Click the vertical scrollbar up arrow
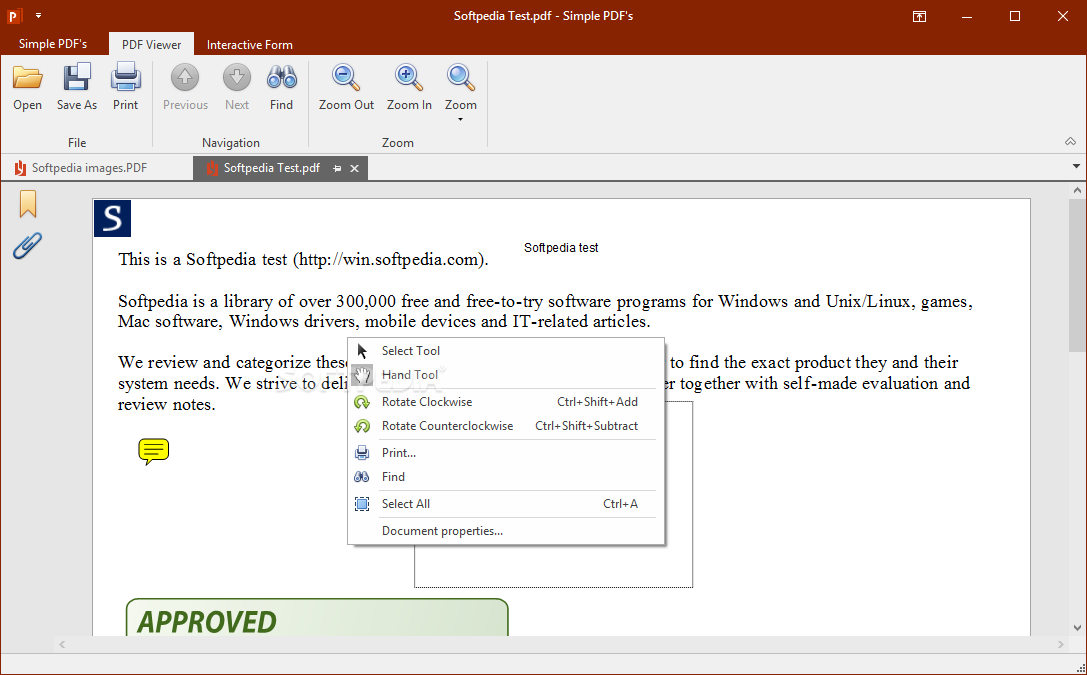Viewport: 1087px width, 675px height. pyautogui.click(x=1077, y=190)
